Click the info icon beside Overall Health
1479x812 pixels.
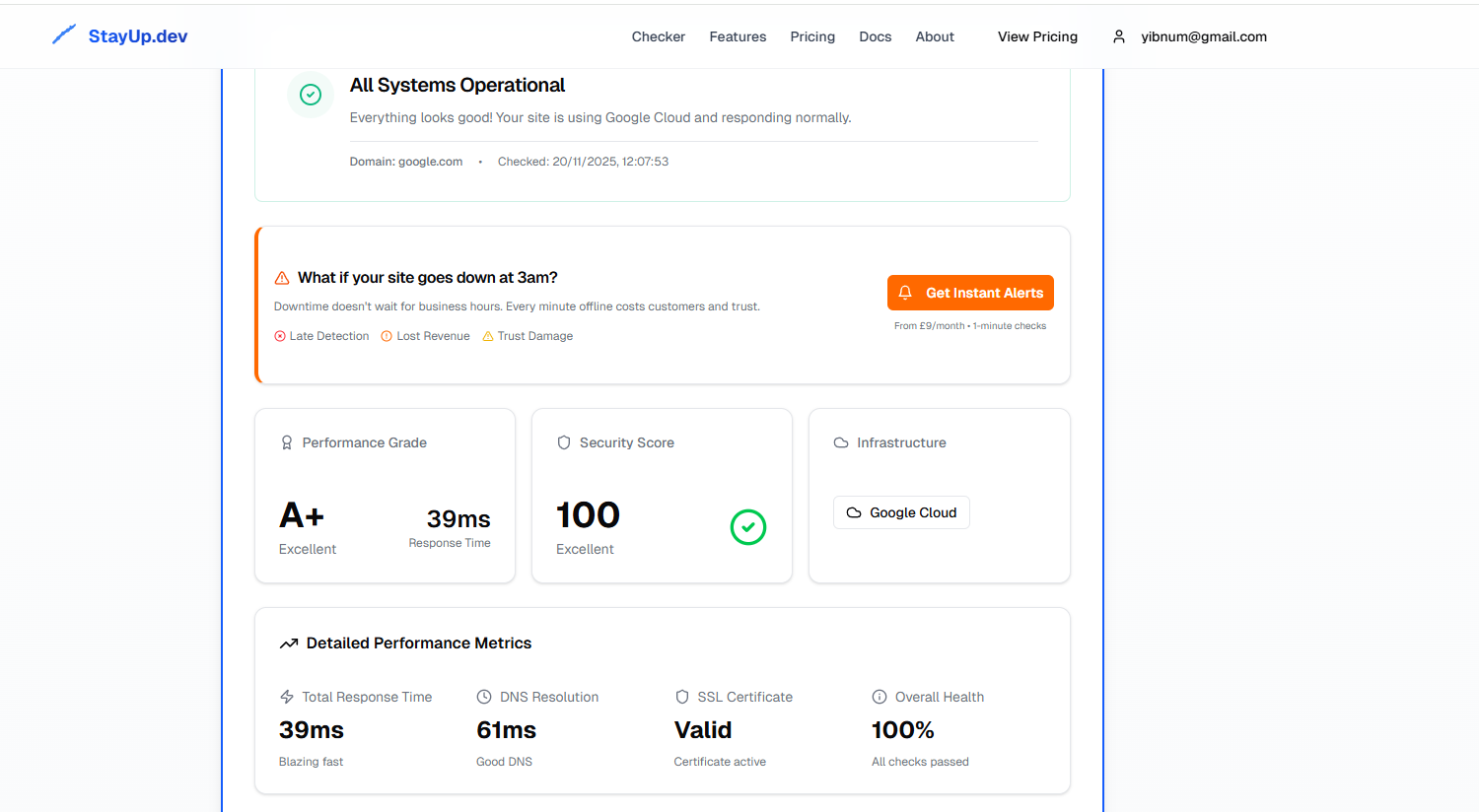(879, 697)
